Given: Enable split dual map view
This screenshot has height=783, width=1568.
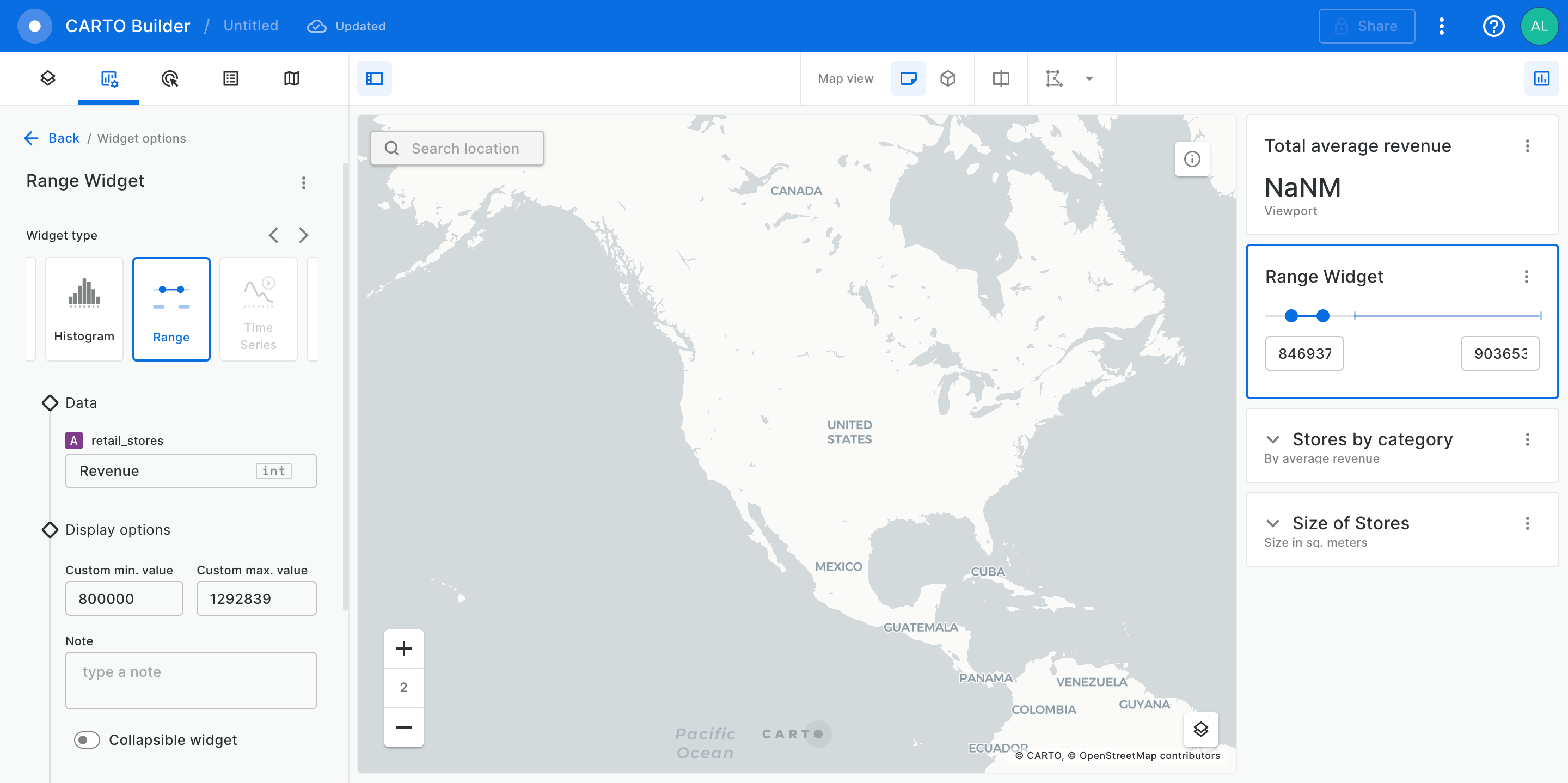Looking at the screenshot, I should (x=1001, y=78).
